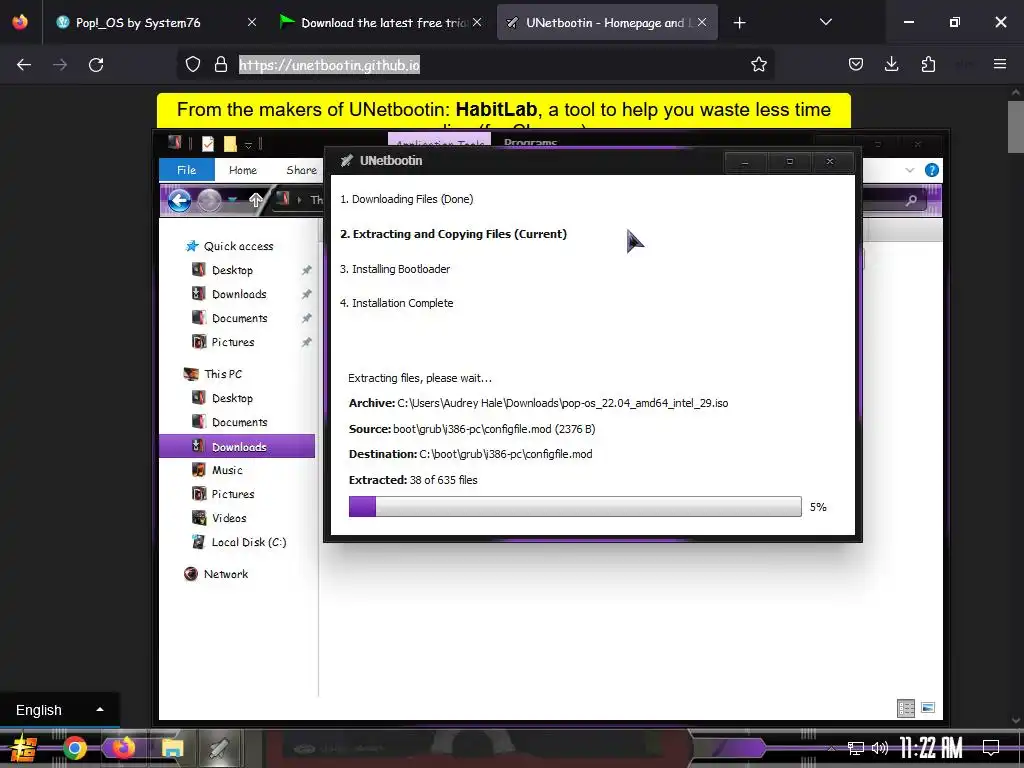Open Home ribbon tab in File Explorer
Screen dimensions: 1024x768
(243, 170)
